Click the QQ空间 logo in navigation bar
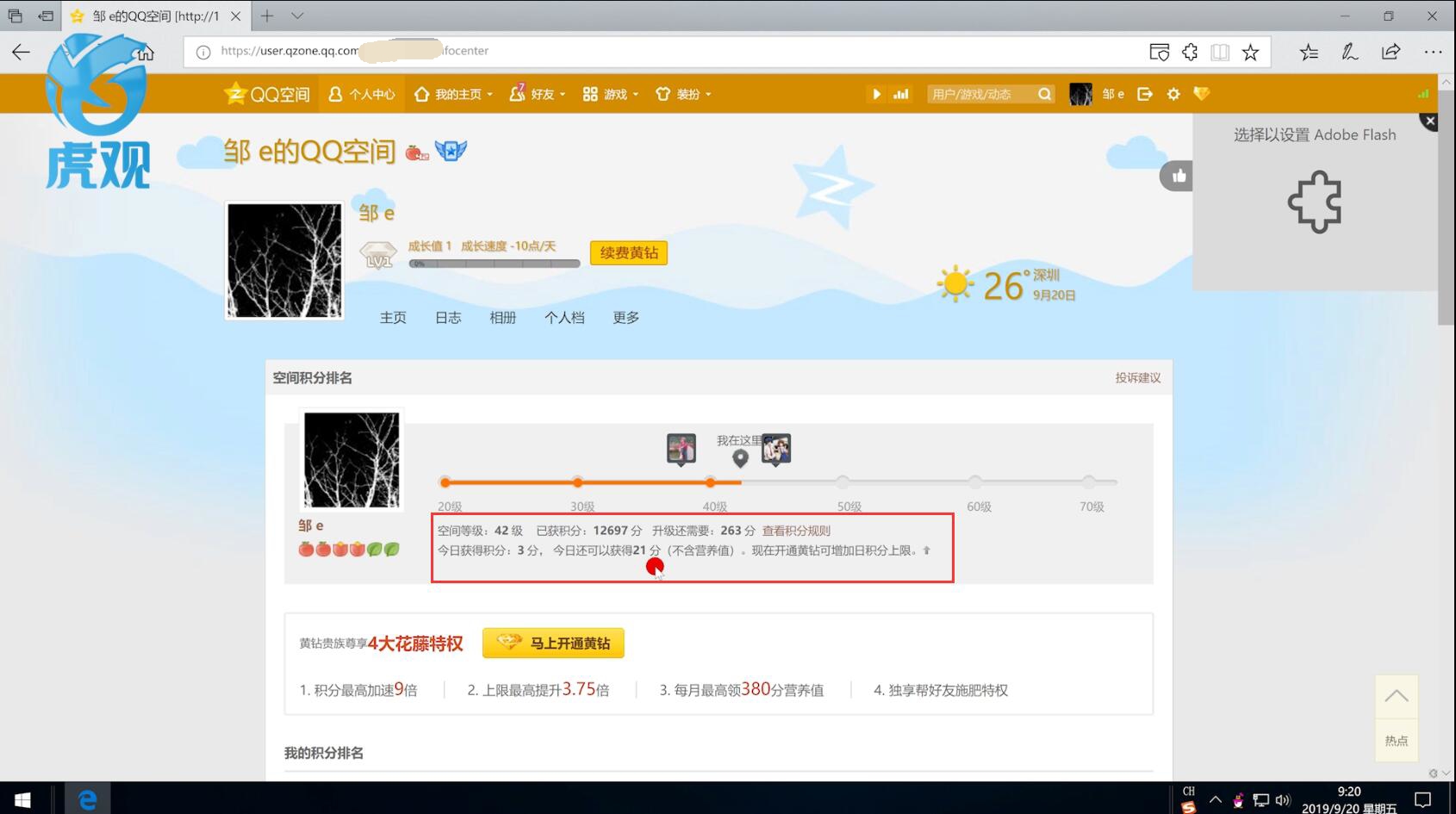This screenshot has height=814, width=1456. pyautogui.click(x=267, y=94)
